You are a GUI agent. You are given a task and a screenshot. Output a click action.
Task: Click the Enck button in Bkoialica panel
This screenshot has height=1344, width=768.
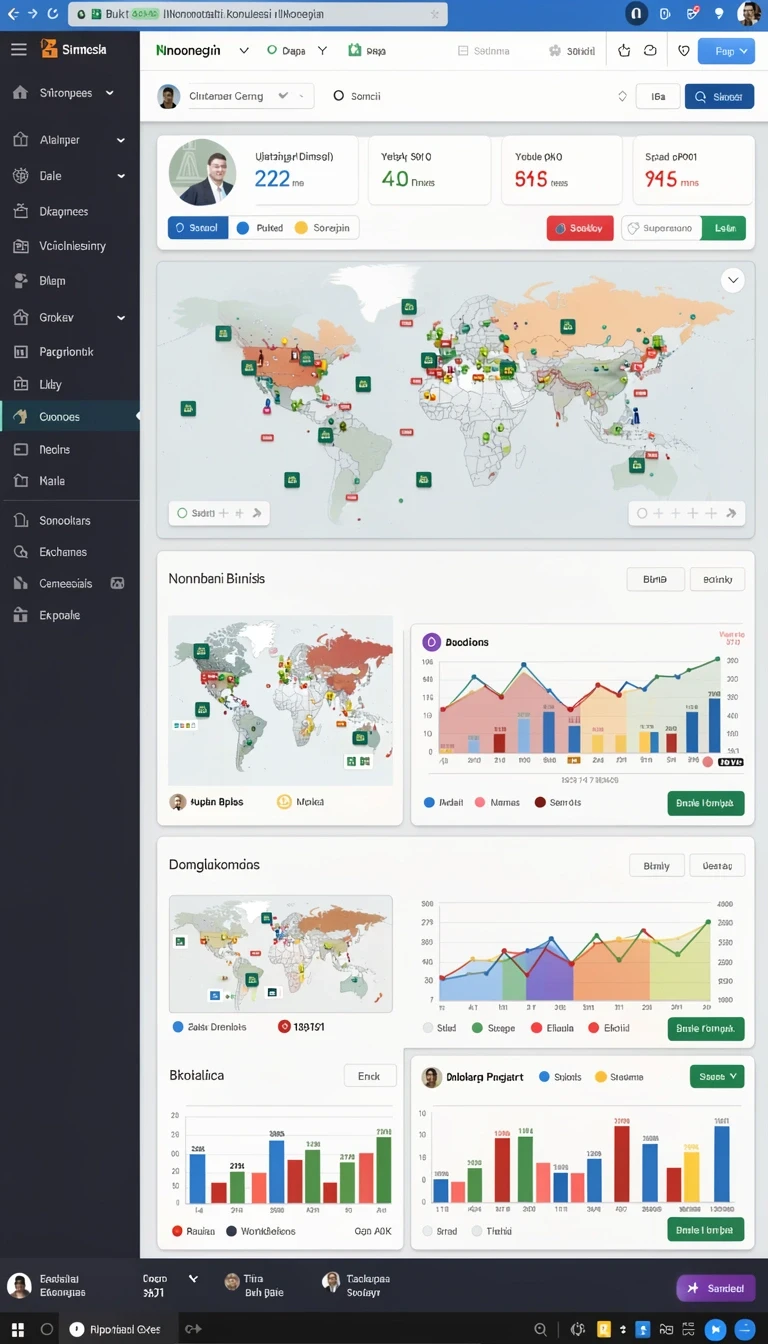(x=370, y=1076)
